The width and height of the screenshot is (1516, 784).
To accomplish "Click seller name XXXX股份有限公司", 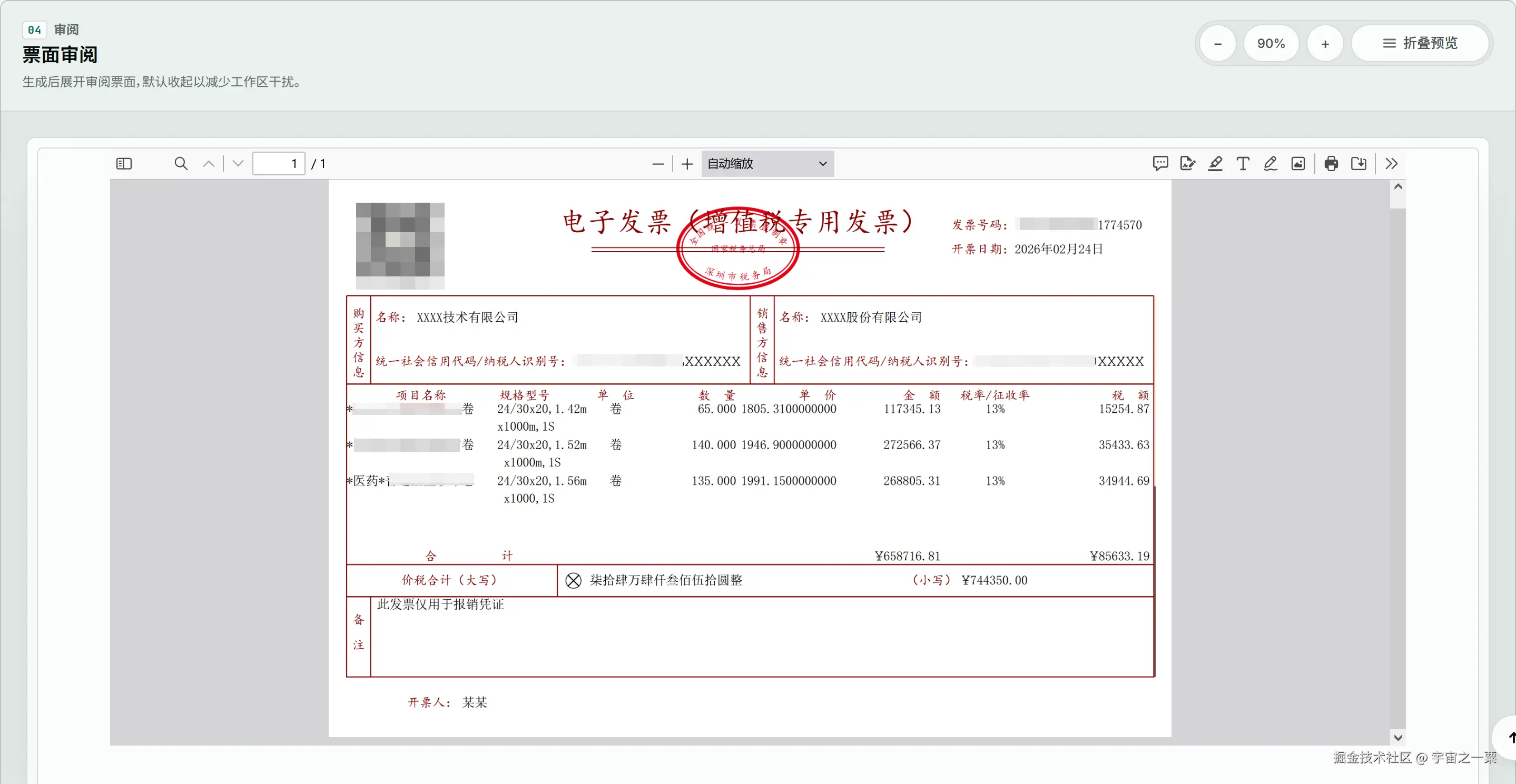I will (871, 317).
